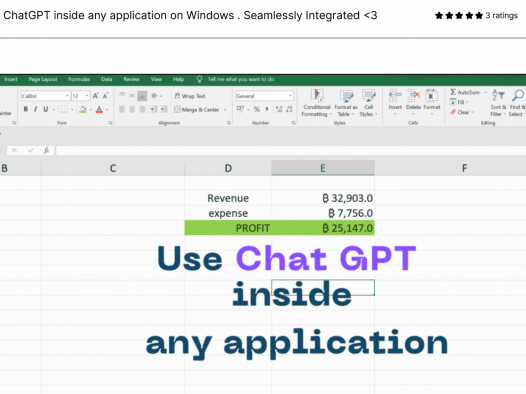Click the formula bar Enter checkmark
The width and height of the screenshot is (526, 394).
[31, 151]
